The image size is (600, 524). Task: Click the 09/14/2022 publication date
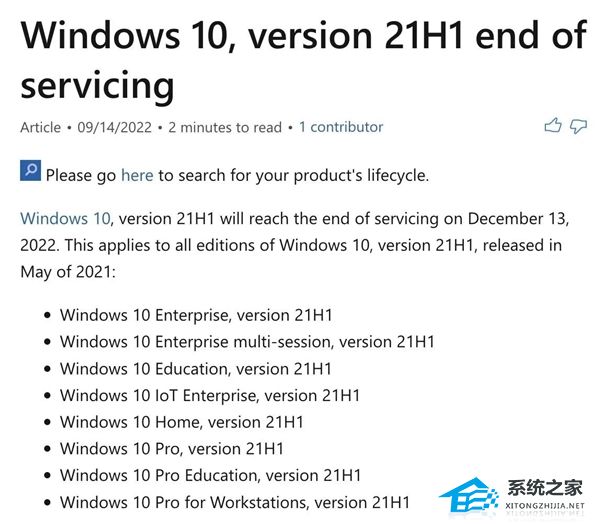(x=122, y=127)
